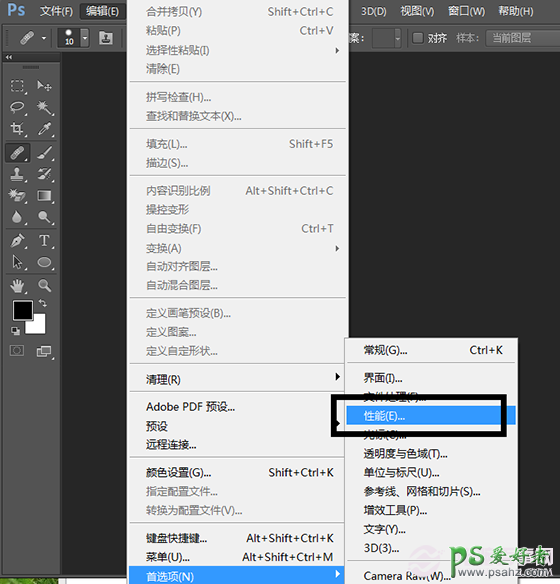This screenshot has width=560, height=584.
Task: Select the Rectangular Marquee tool
Action: coord(17,86)
